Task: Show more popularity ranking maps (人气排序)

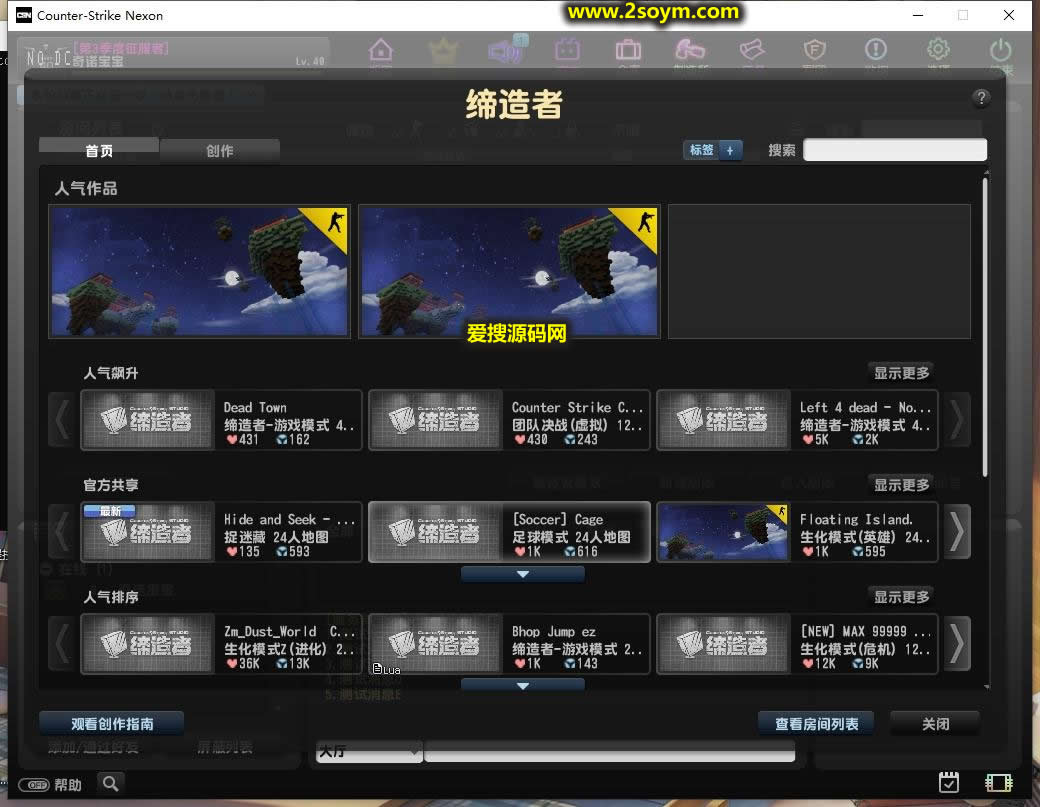Action: pyautogui.click(x=901, y=597)
